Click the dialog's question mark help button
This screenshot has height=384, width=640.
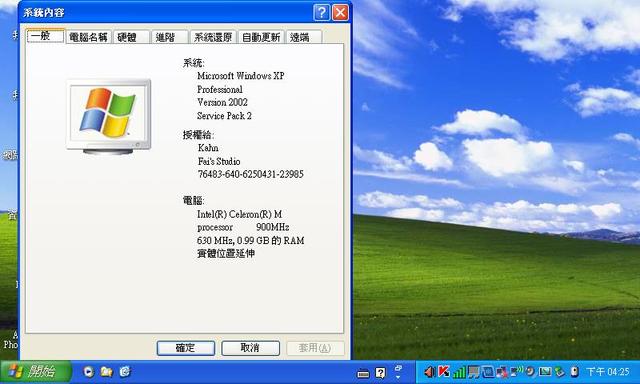322,12
